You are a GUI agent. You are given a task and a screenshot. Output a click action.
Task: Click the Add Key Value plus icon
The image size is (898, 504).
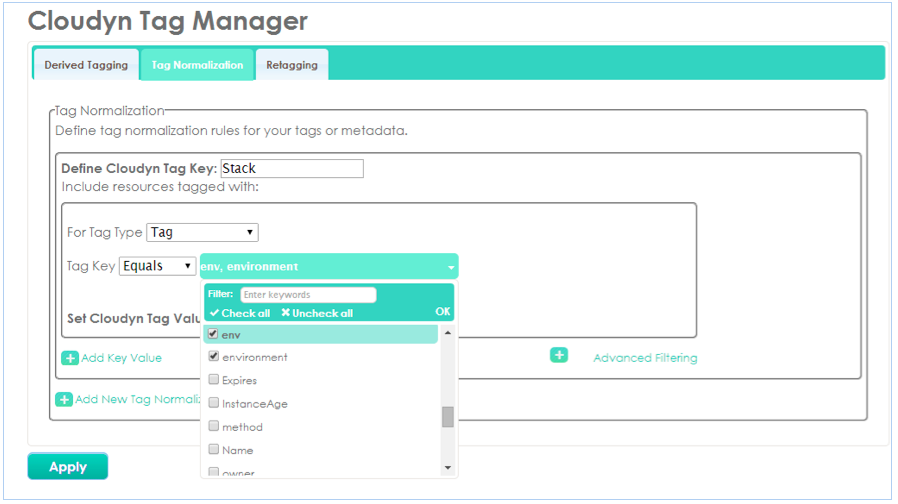[x=70, y=358]
